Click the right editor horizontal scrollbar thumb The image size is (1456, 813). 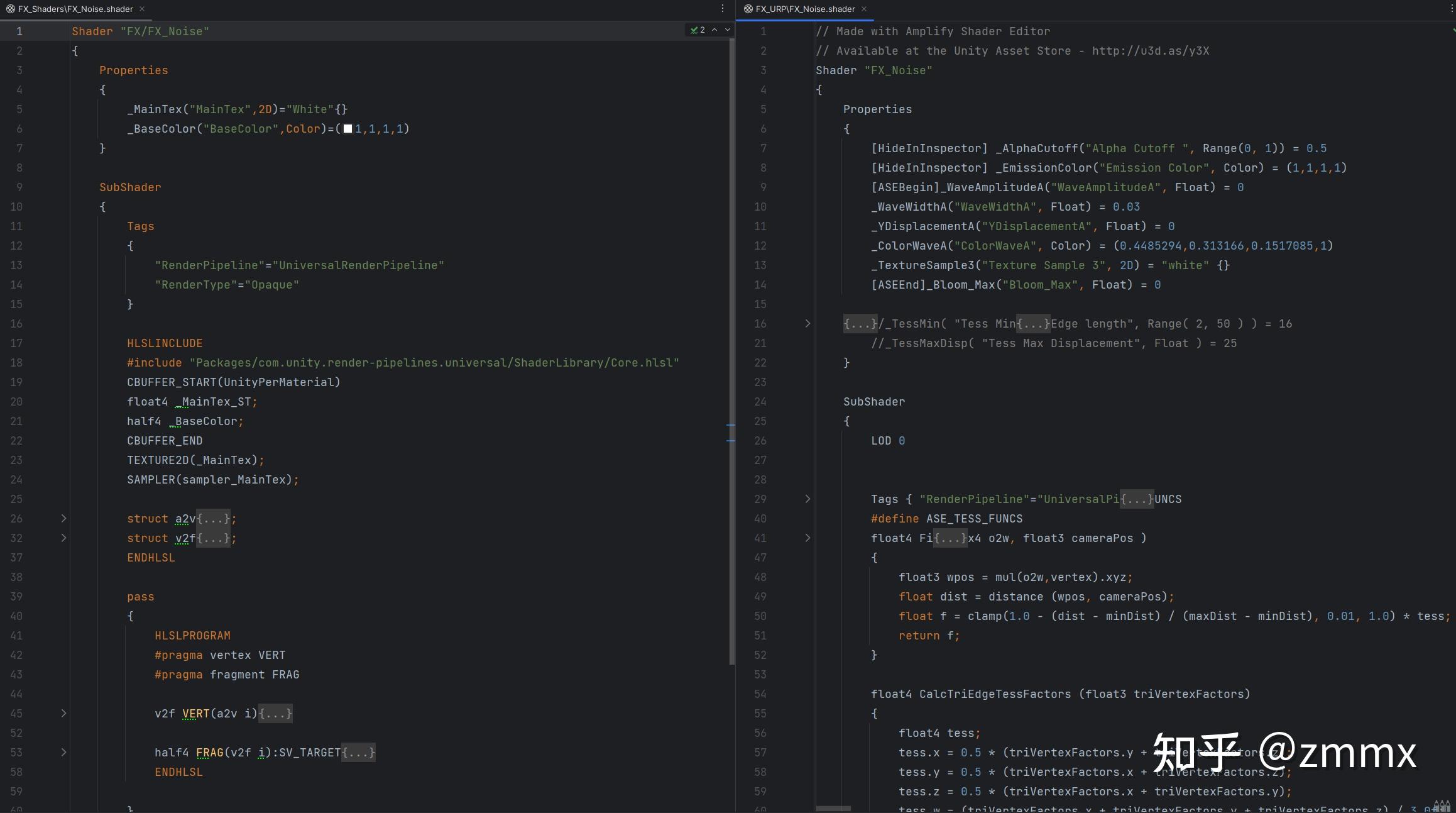[833, 809]
